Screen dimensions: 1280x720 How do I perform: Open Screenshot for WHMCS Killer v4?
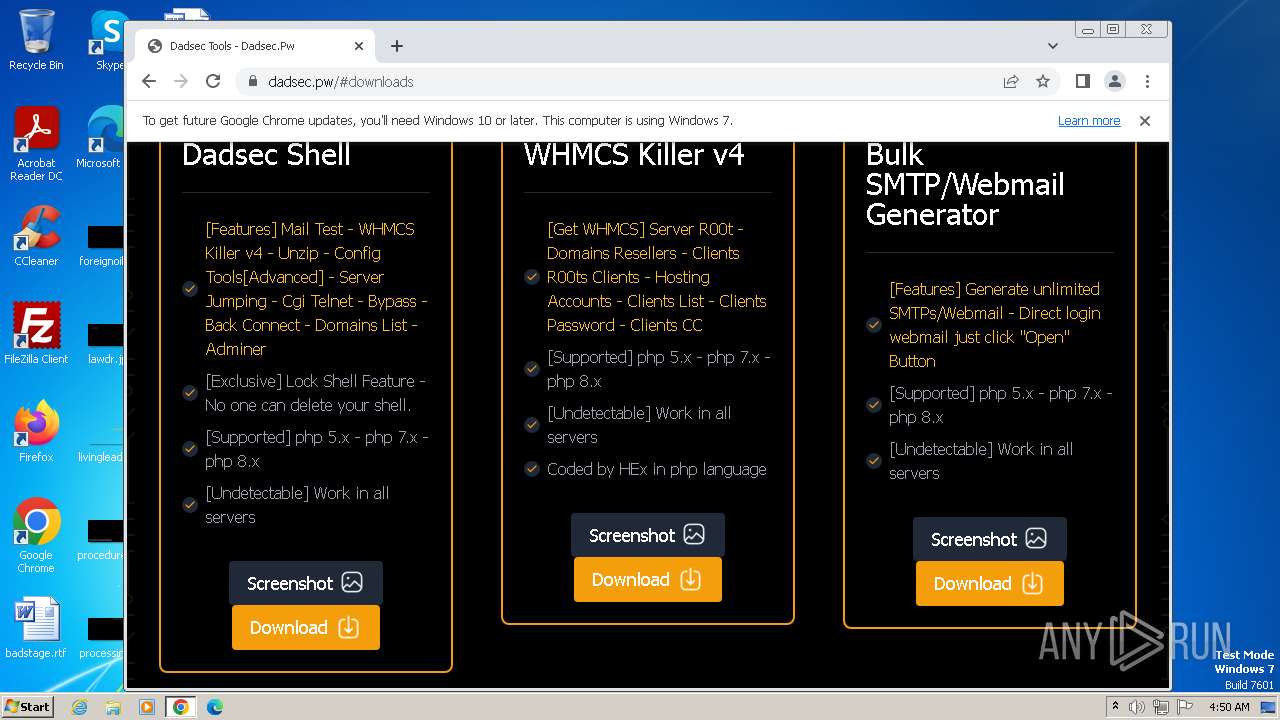coord(648,535)
